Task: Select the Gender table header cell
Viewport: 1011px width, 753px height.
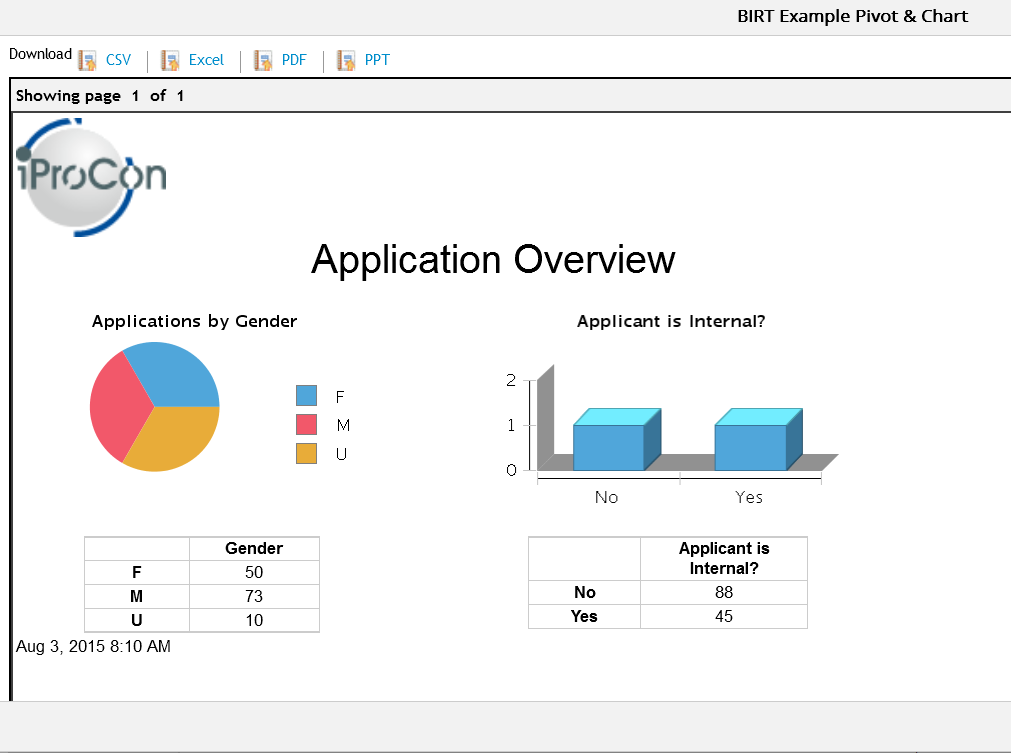Action: (254, 549)
